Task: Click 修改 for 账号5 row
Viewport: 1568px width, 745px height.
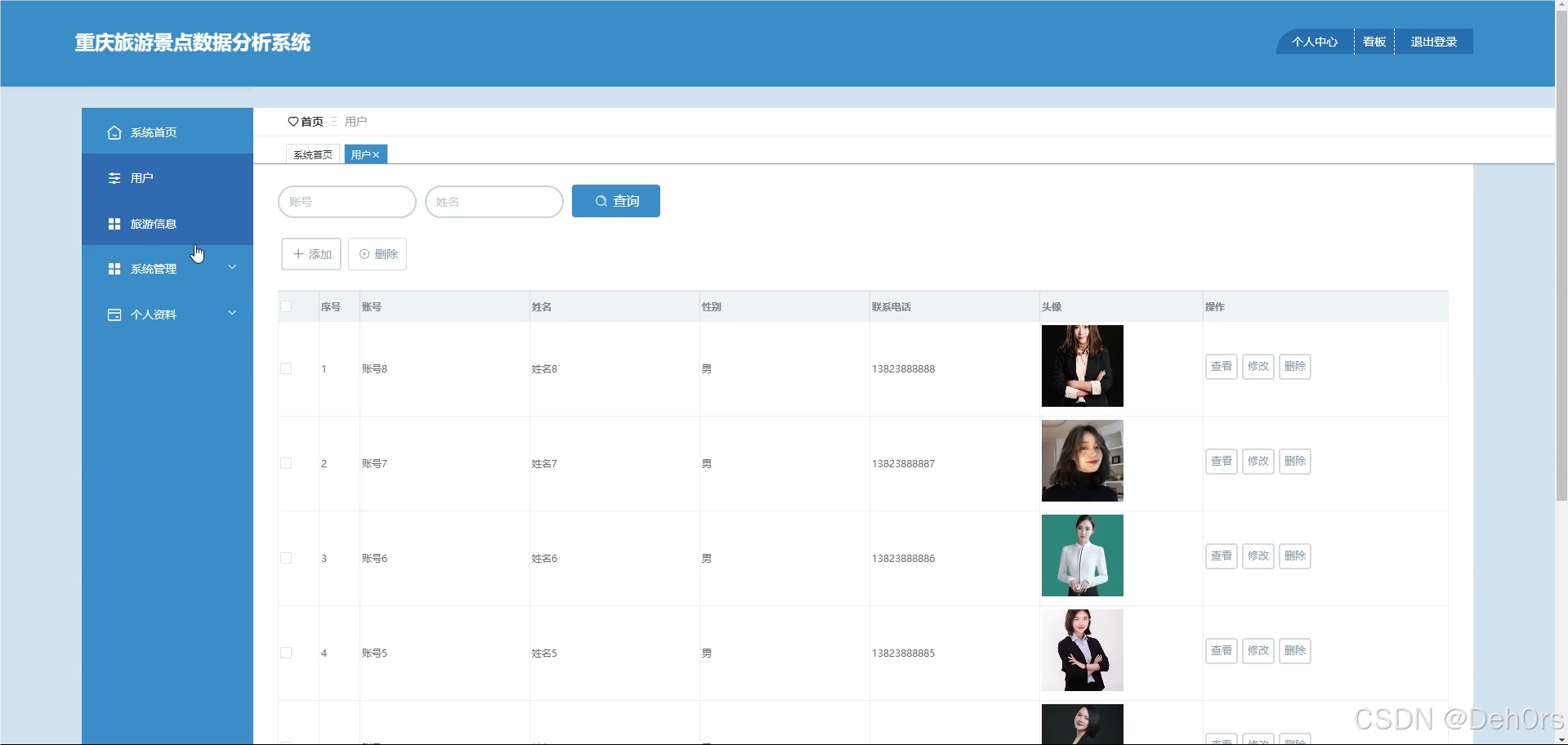Action: pyautogui.click(x=1258, y=651)
